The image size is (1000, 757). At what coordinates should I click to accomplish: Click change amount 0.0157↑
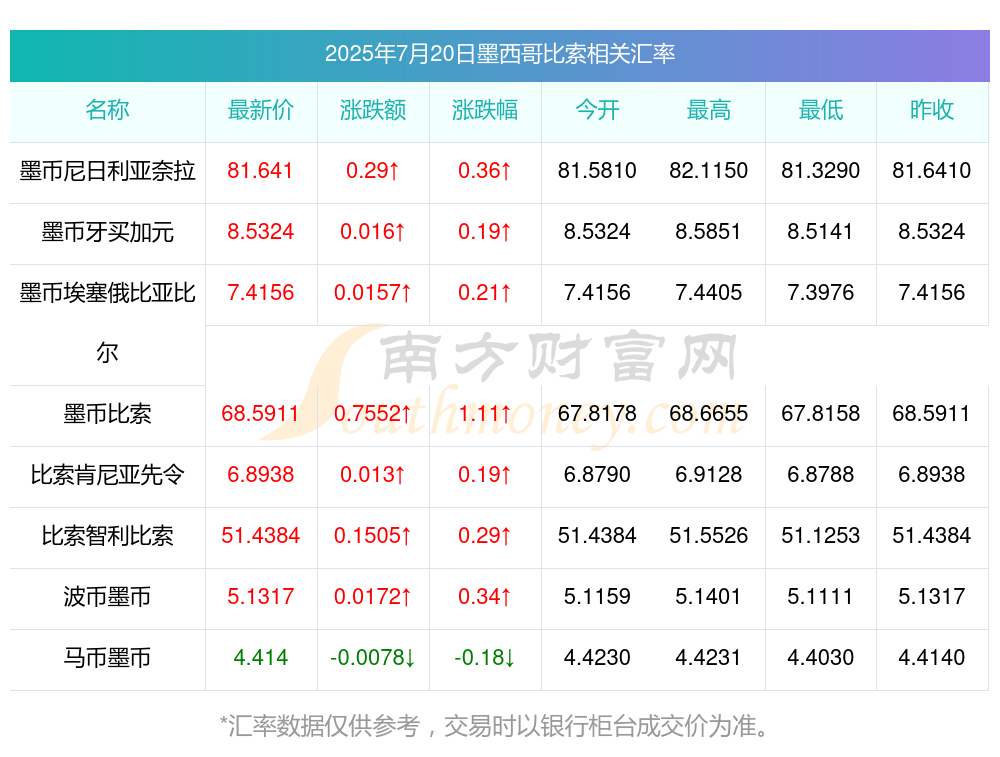coord(373,293)
